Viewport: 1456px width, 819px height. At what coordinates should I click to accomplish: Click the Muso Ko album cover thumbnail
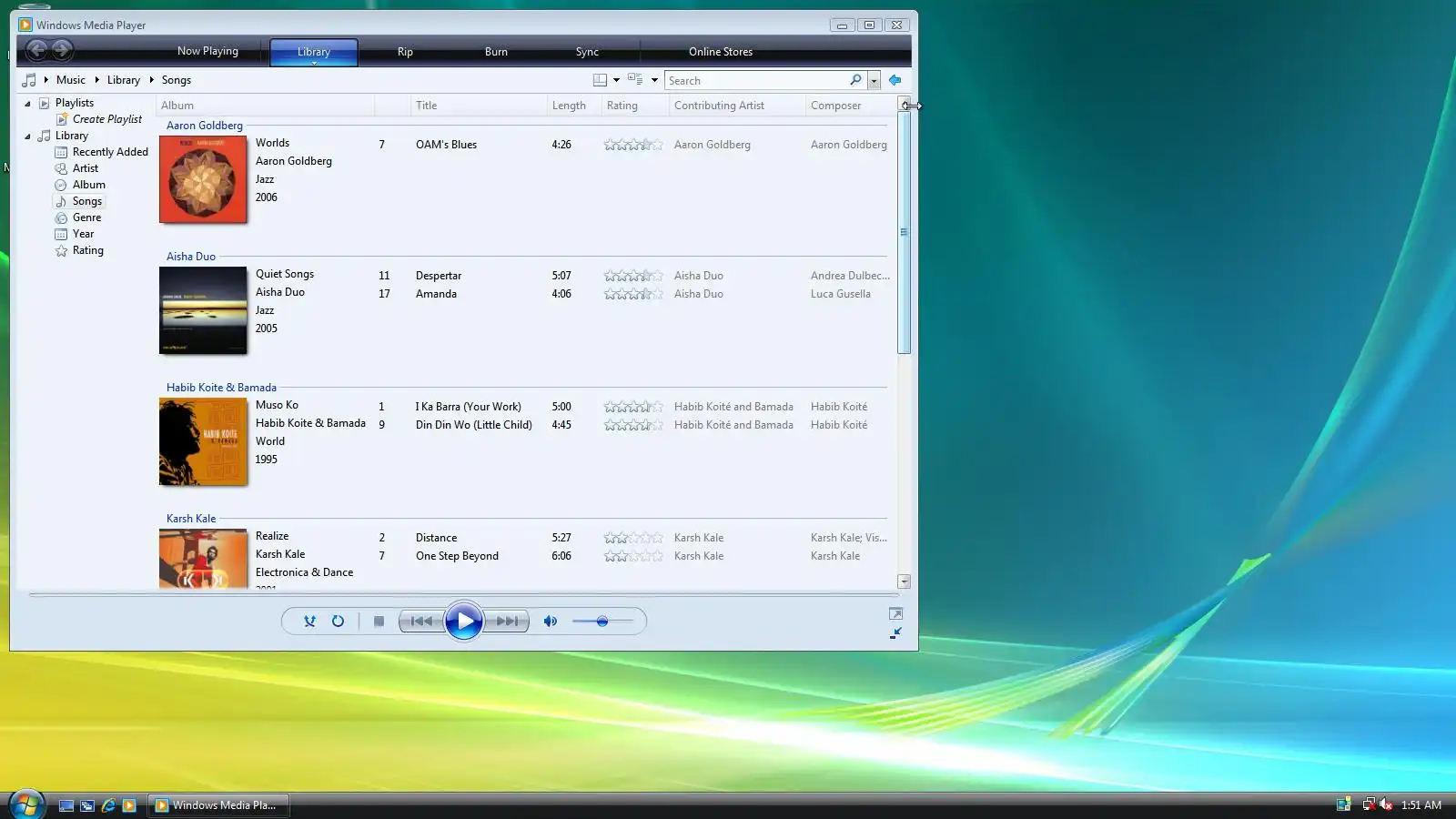click(x=203, y=441)
